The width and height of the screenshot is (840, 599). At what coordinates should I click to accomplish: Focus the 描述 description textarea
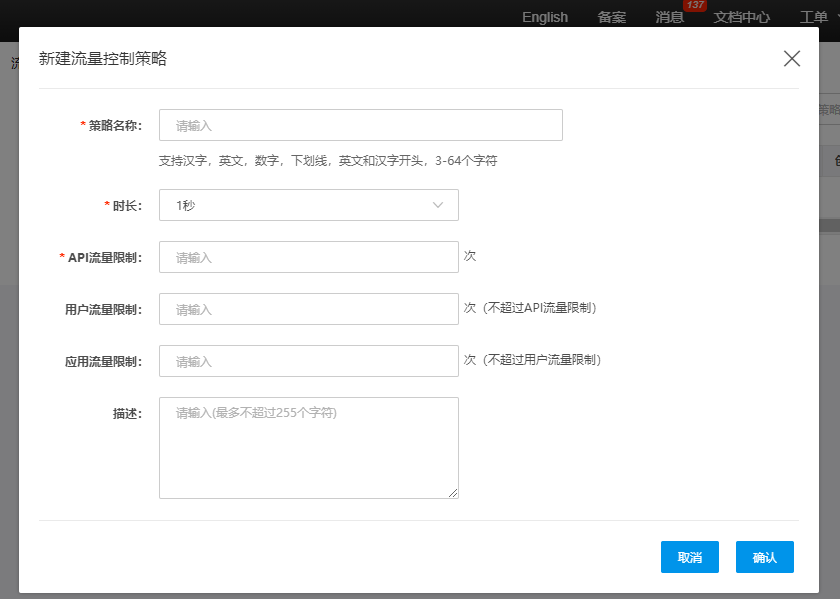coord(308,447)
